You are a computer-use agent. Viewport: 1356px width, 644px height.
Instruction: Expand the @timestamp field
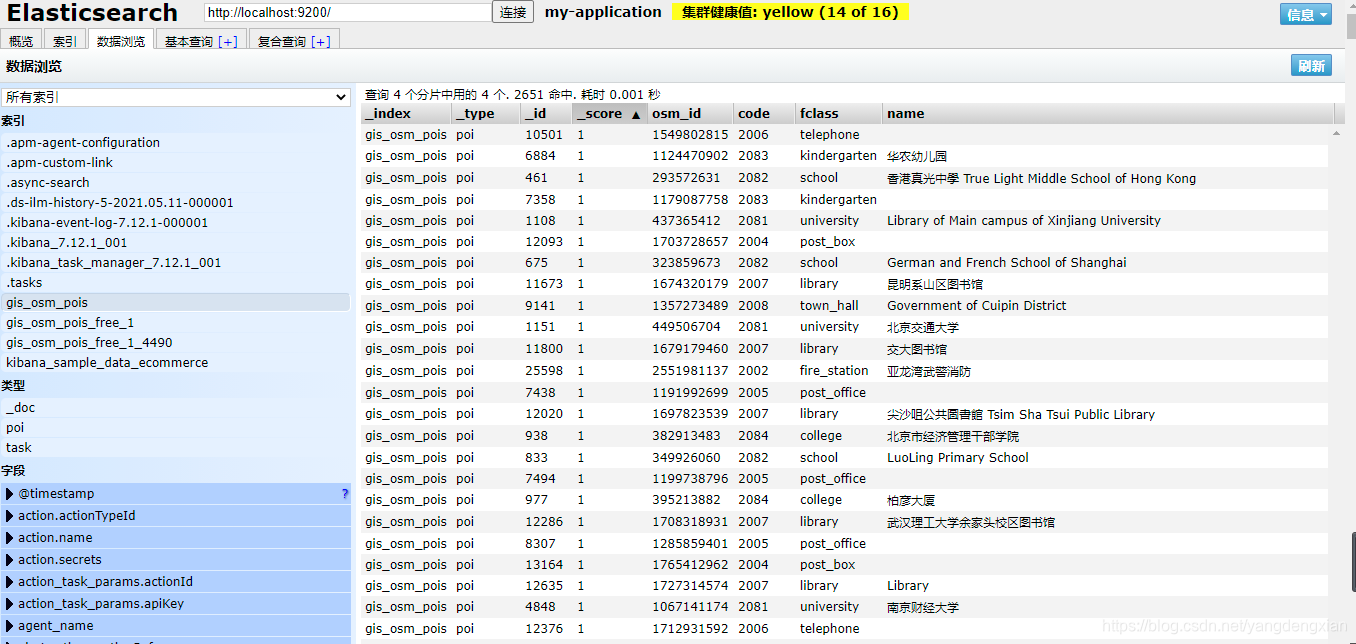click(x=10, y=494)
